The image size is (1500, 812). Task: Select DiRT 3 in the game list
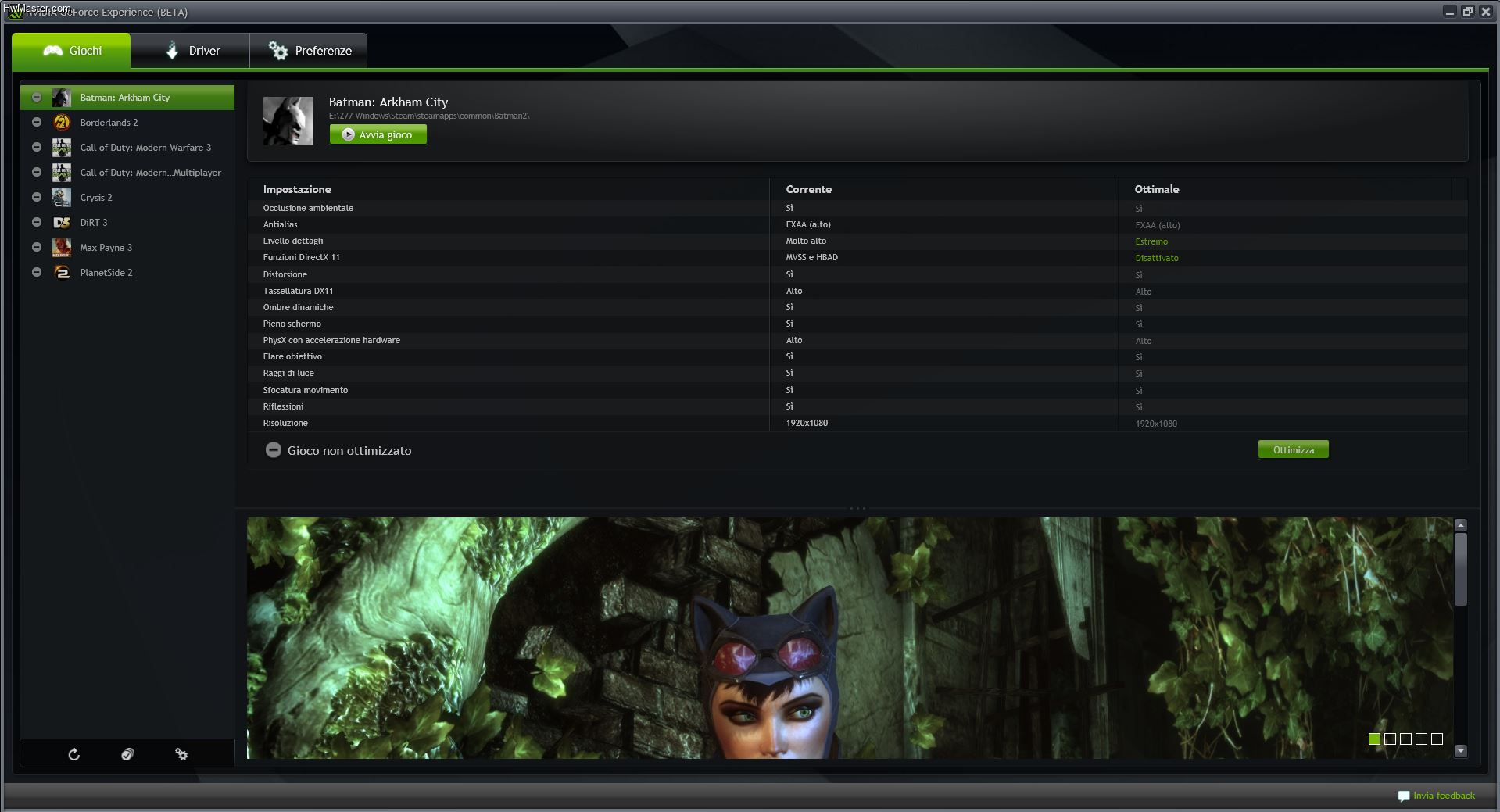pyautogui.click(x=127, y=223)
